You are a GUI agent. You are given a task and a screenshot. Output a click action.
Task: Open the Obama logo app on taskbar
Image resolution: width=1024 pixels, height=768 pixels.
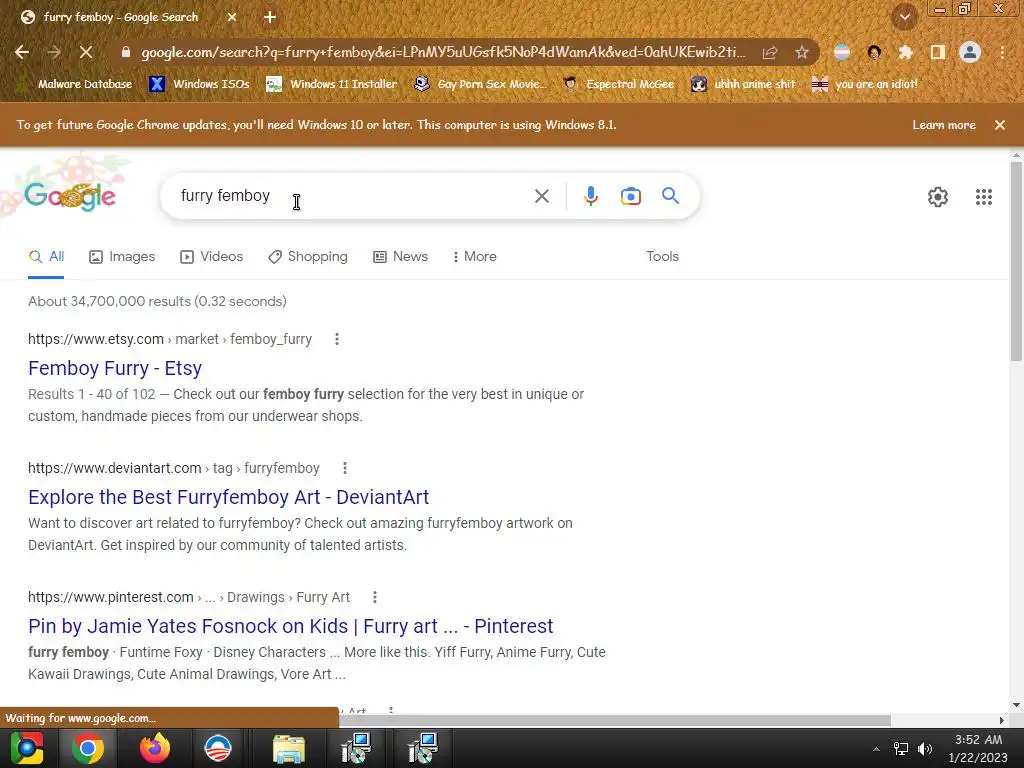[x=217, y=748]
